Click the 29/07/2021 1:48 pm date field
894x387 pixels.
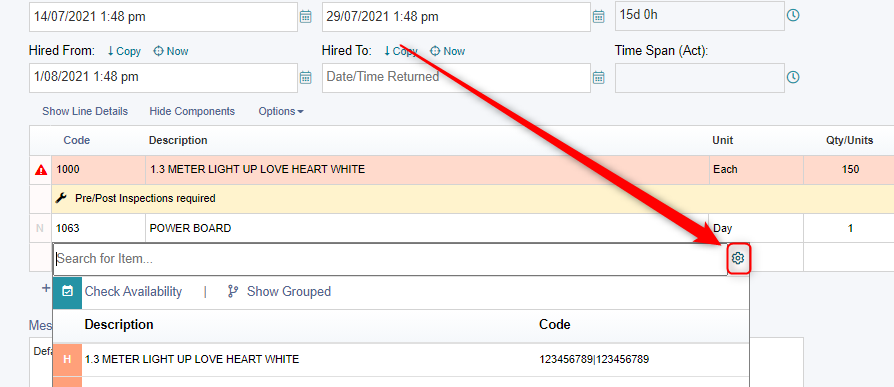(x=456, y=17)
